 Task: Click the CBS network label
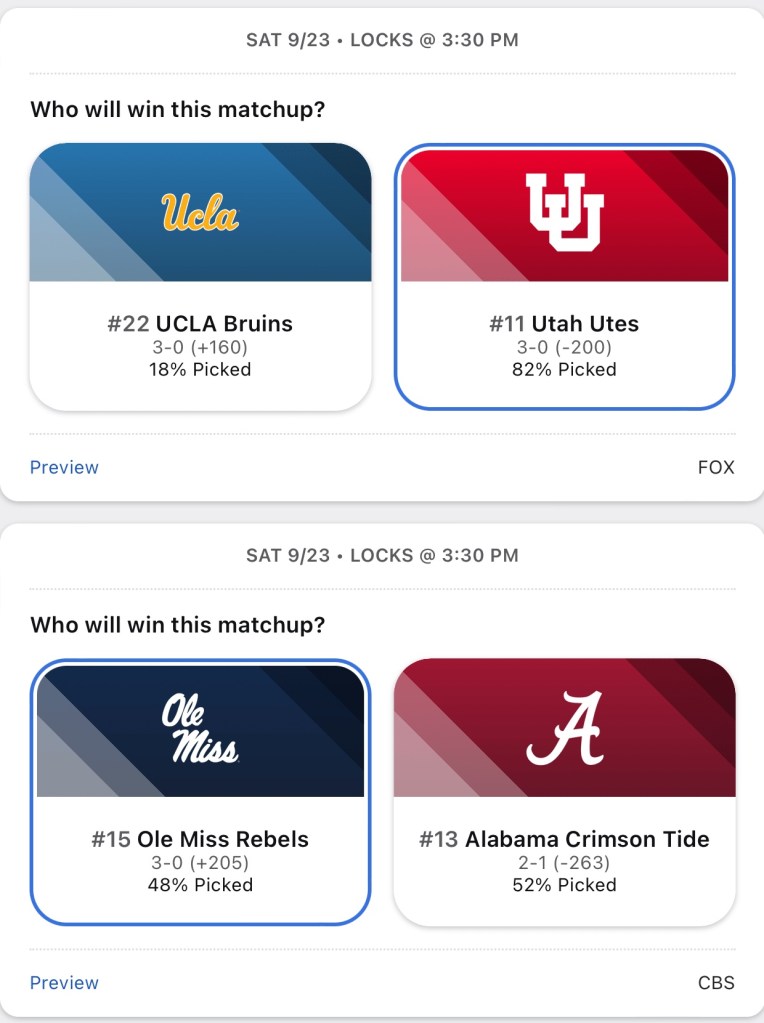pos(716,983)
